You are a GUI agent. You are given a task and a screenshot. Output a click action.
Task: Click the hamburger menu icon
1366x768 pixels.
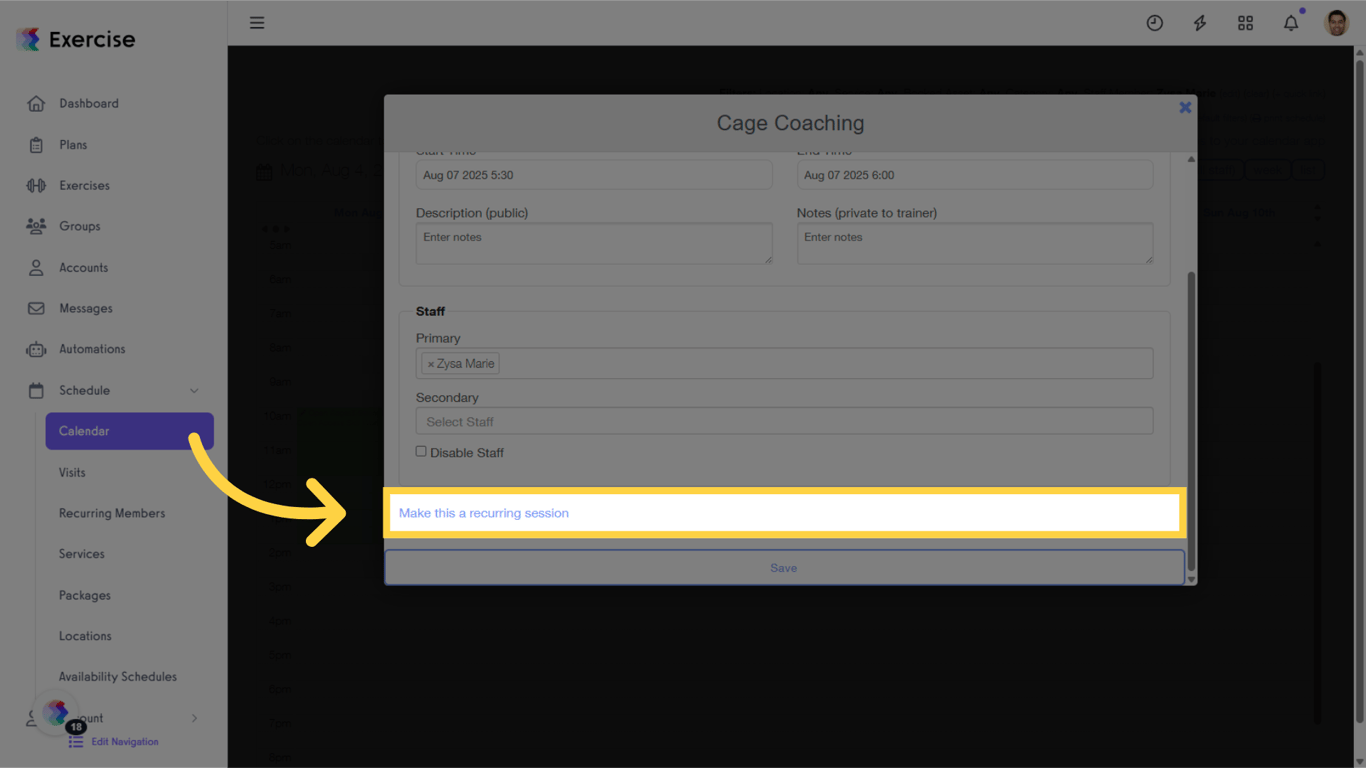pyautogui.click(x=257, y=22)
